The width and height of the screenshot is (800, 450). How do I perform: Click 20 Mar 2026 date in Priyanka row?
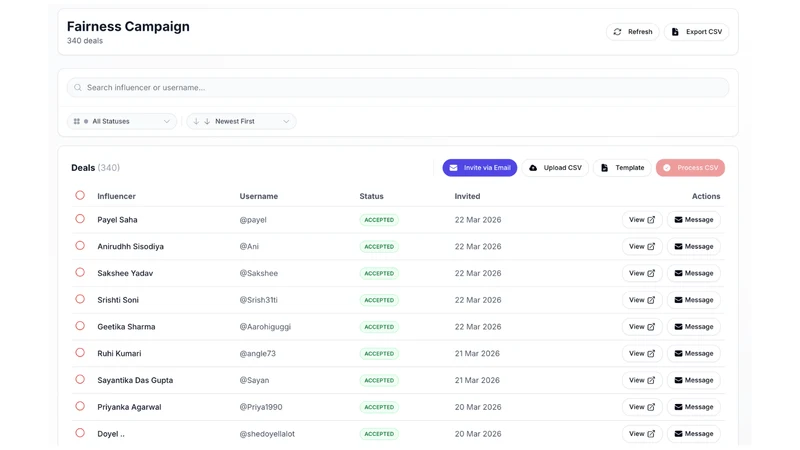coord(478,407)
